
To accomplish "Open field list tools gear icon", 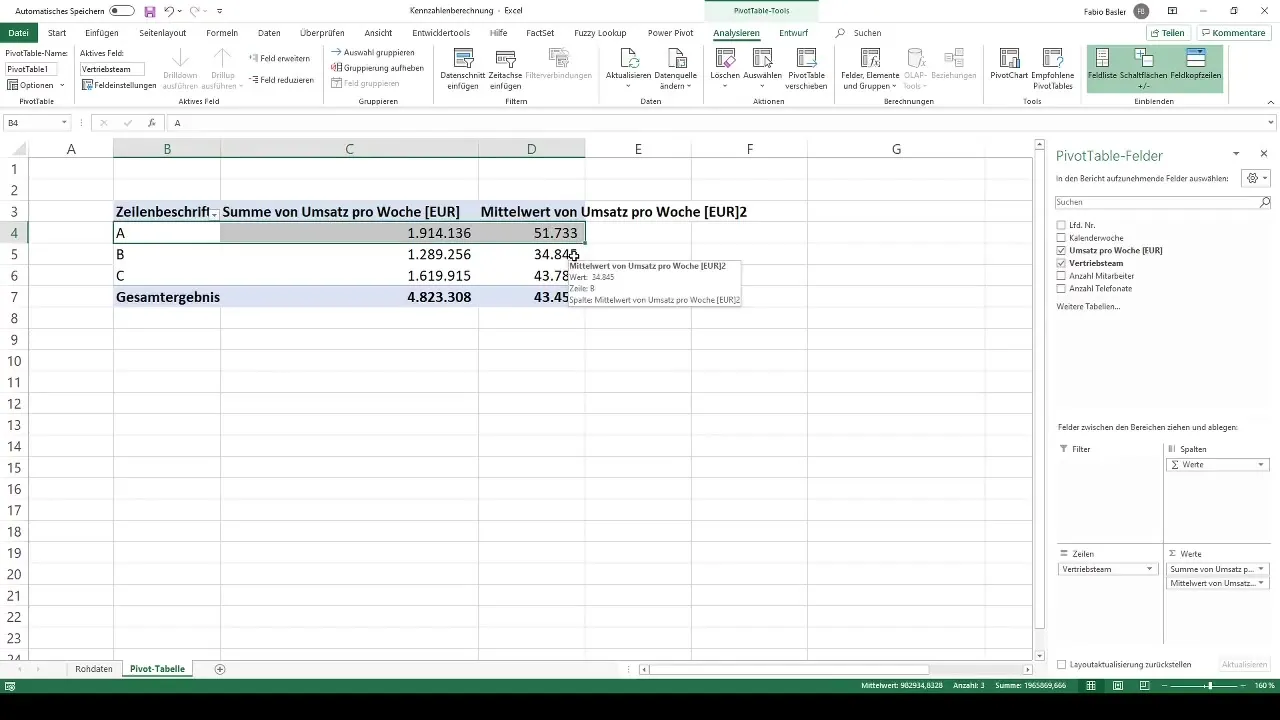I will pos(1254,178).
